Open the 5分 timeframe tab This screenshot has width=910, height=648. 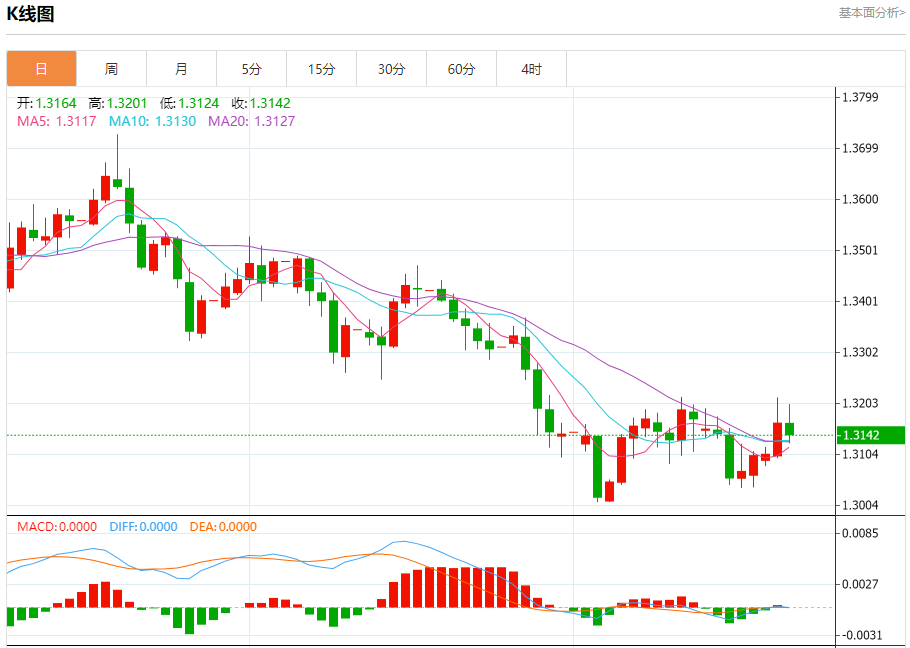[x=251, y=69]
